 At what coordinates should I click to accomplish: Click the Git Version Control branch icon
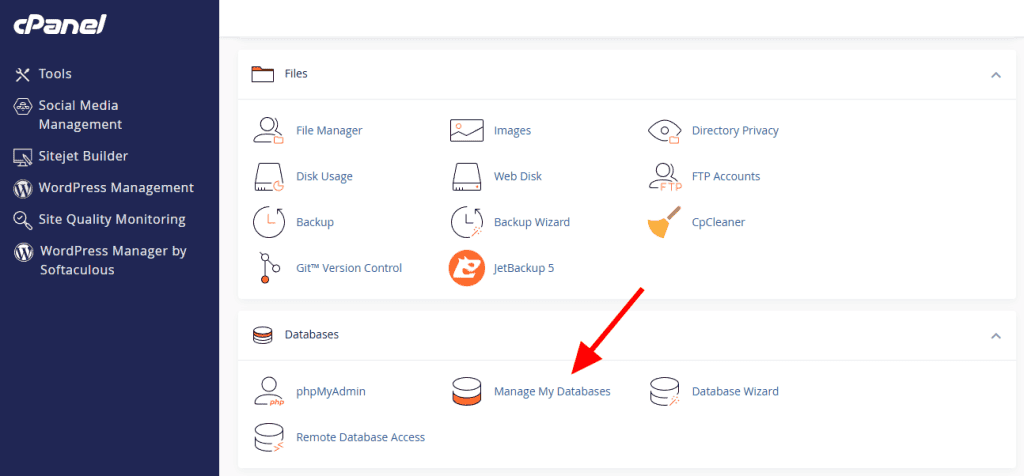coord(268,268)
